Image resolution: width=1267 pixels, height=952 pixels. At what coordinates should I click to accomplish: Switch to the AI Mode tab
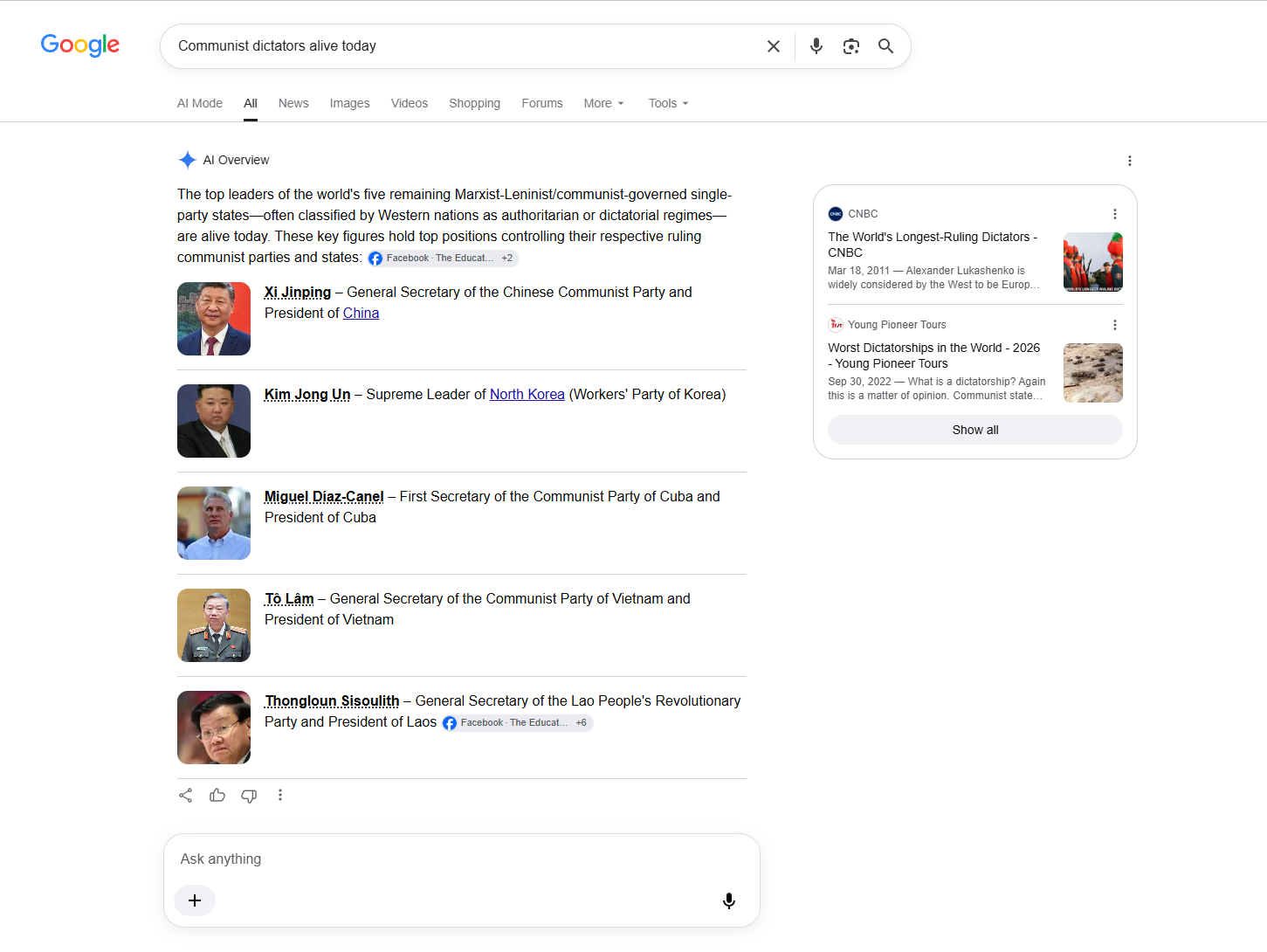point(200,103)
